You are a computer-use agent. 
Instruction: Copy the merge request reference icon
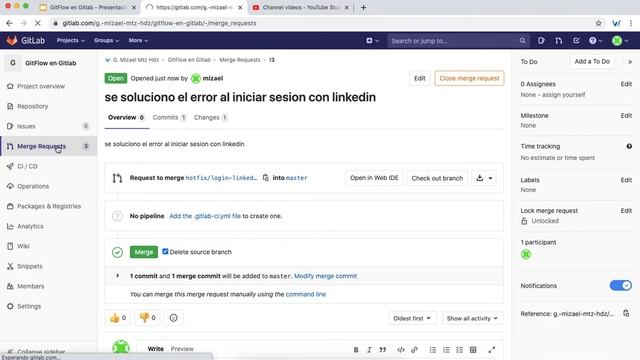(x=626, y=313)
